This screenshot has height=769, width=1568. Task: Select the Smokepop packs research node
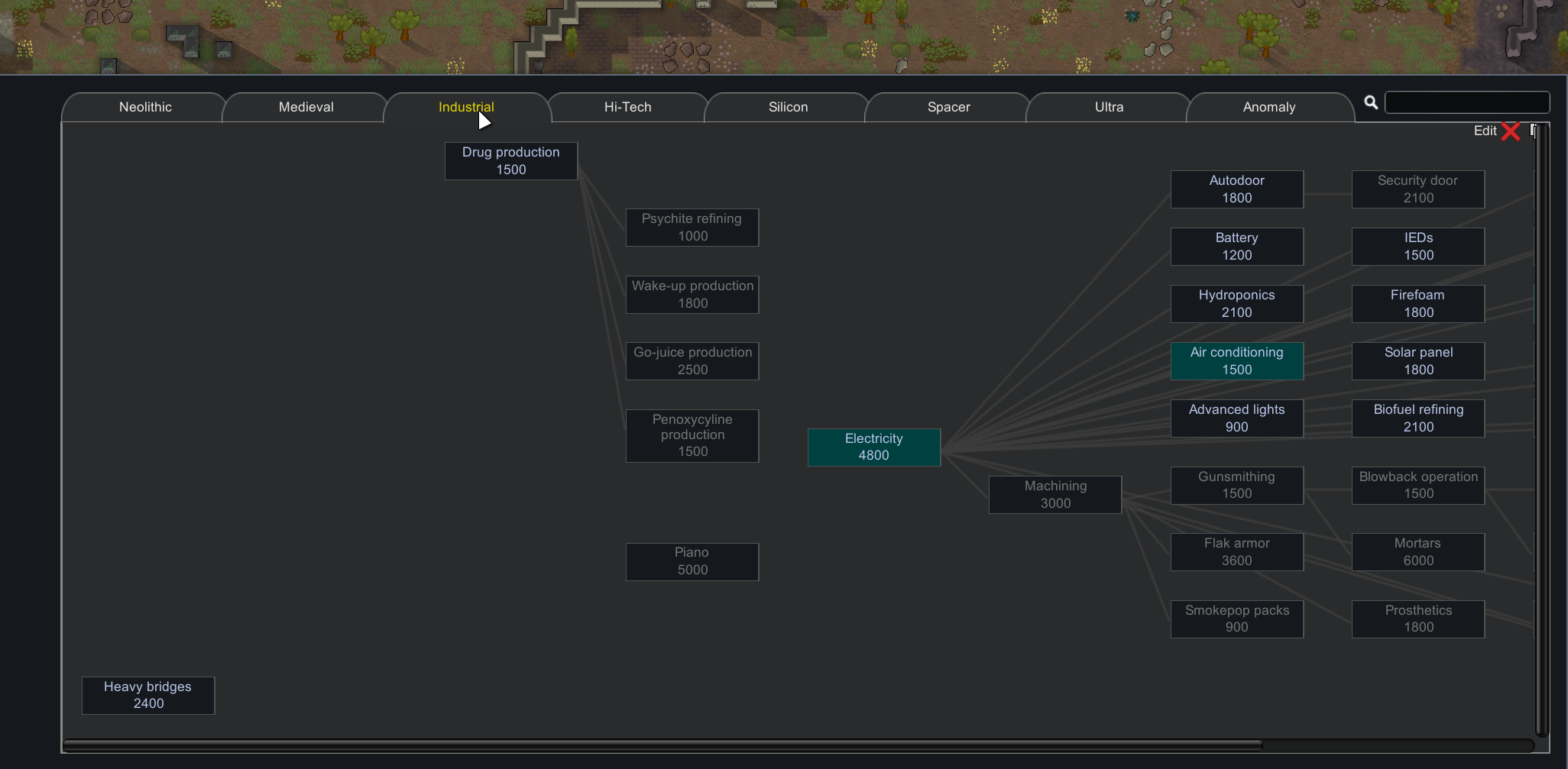(1237, 619)
